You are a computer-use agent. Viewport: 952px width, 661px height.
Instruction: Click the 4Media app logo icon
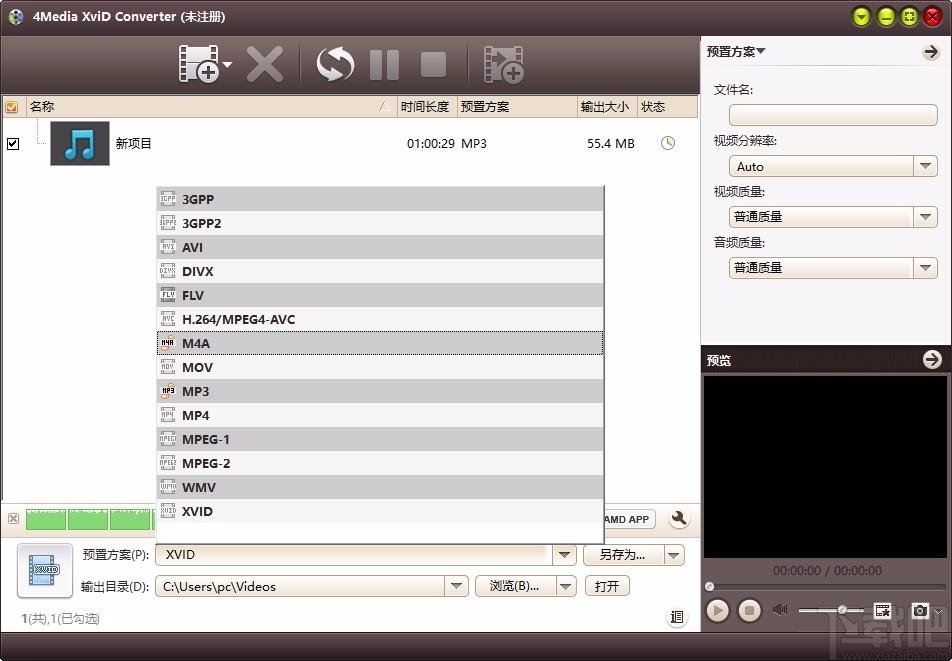coord(16,16)
